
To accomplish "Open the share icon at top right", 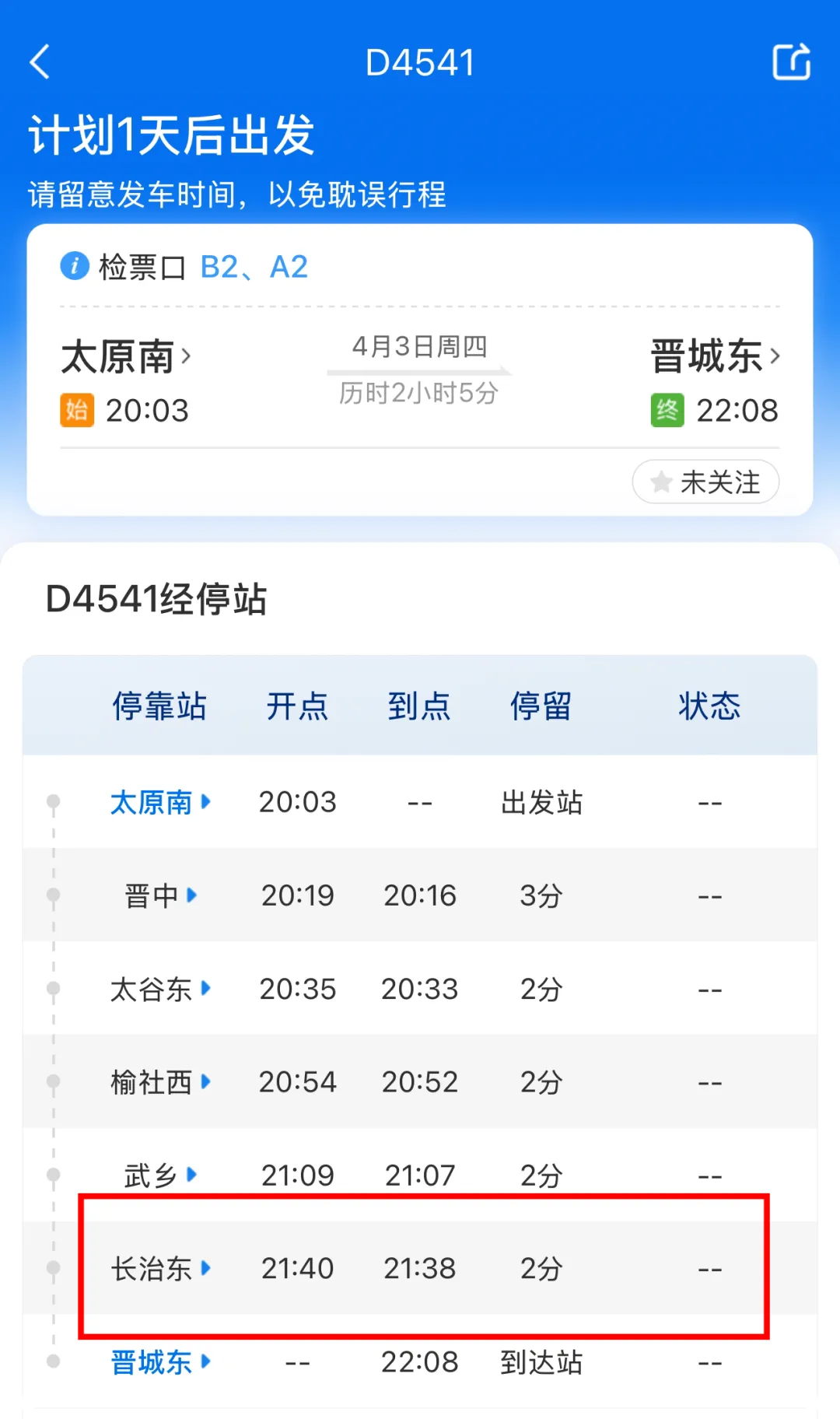I will [x=792, y=61].
